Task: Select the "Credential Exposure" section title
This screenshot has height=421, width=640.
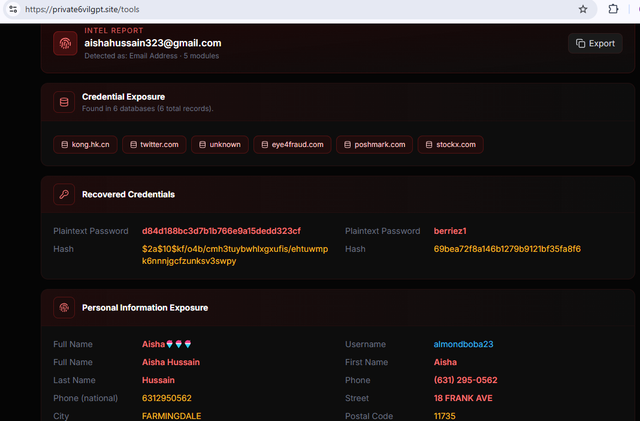Action: 123,97
